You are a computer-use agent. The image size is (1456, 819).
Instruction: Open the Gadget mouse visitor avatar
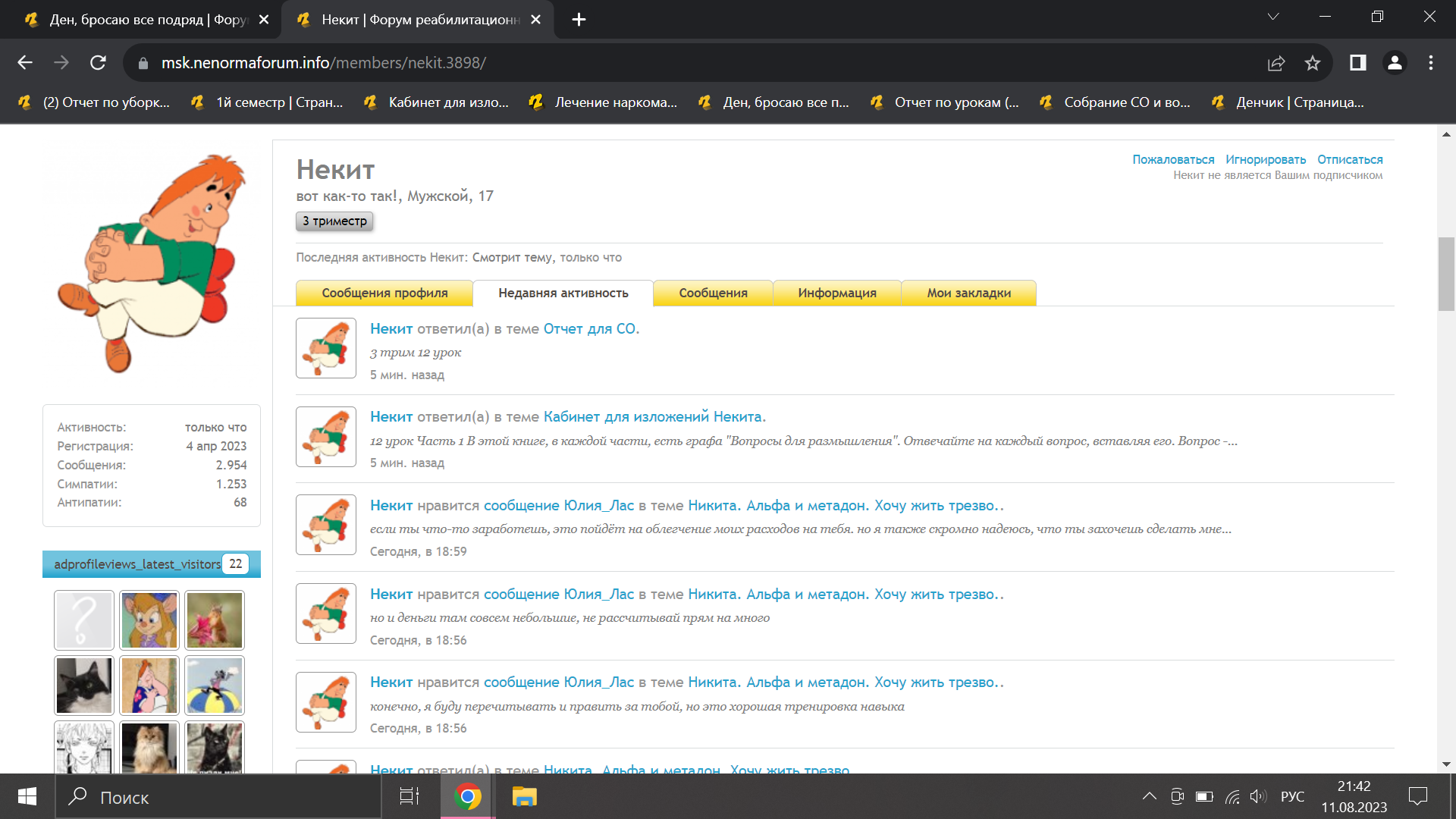click(149, 620)
